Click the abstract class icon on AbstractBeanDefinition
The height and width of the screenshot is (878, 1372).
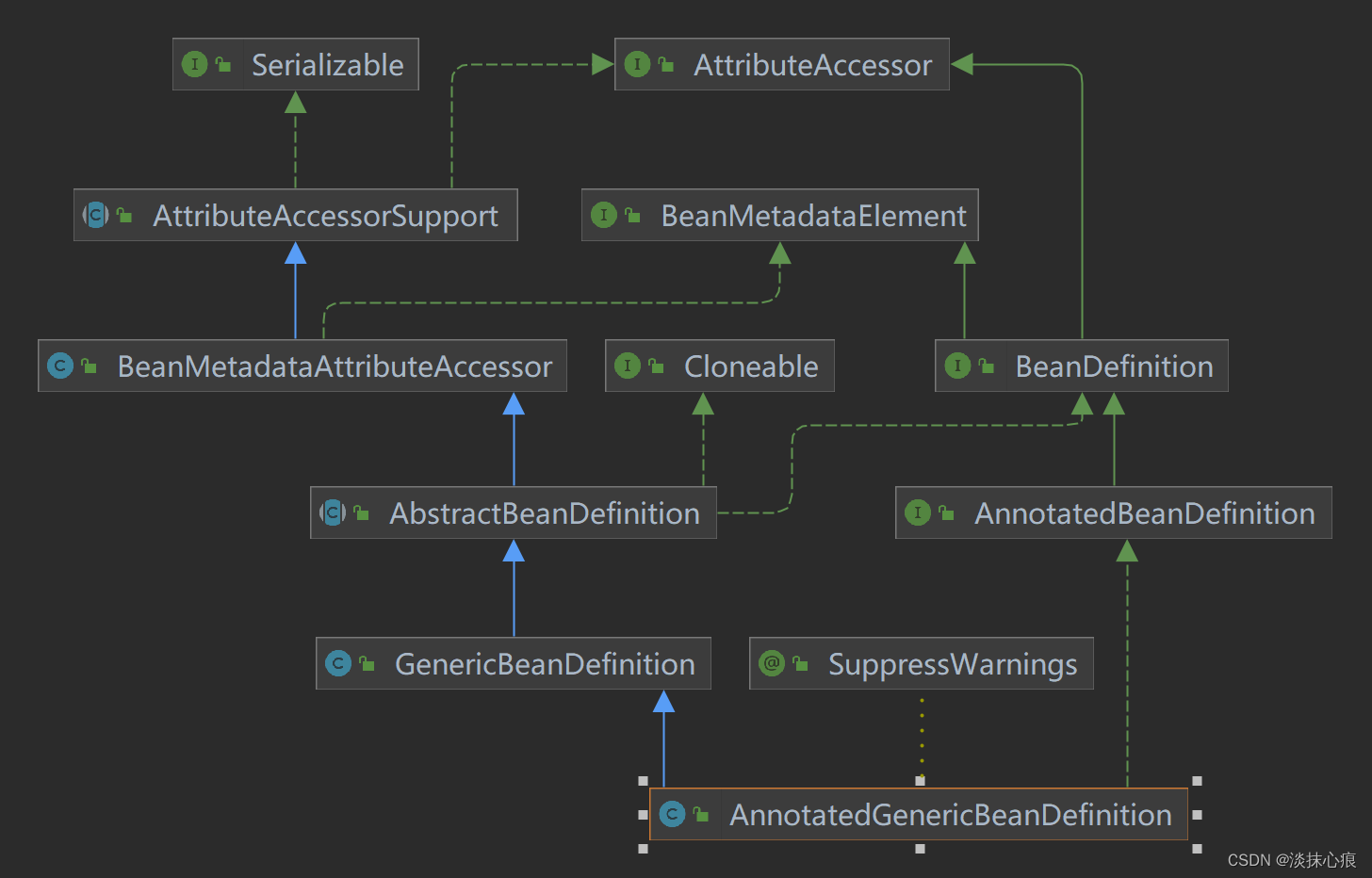pos(333,512)
